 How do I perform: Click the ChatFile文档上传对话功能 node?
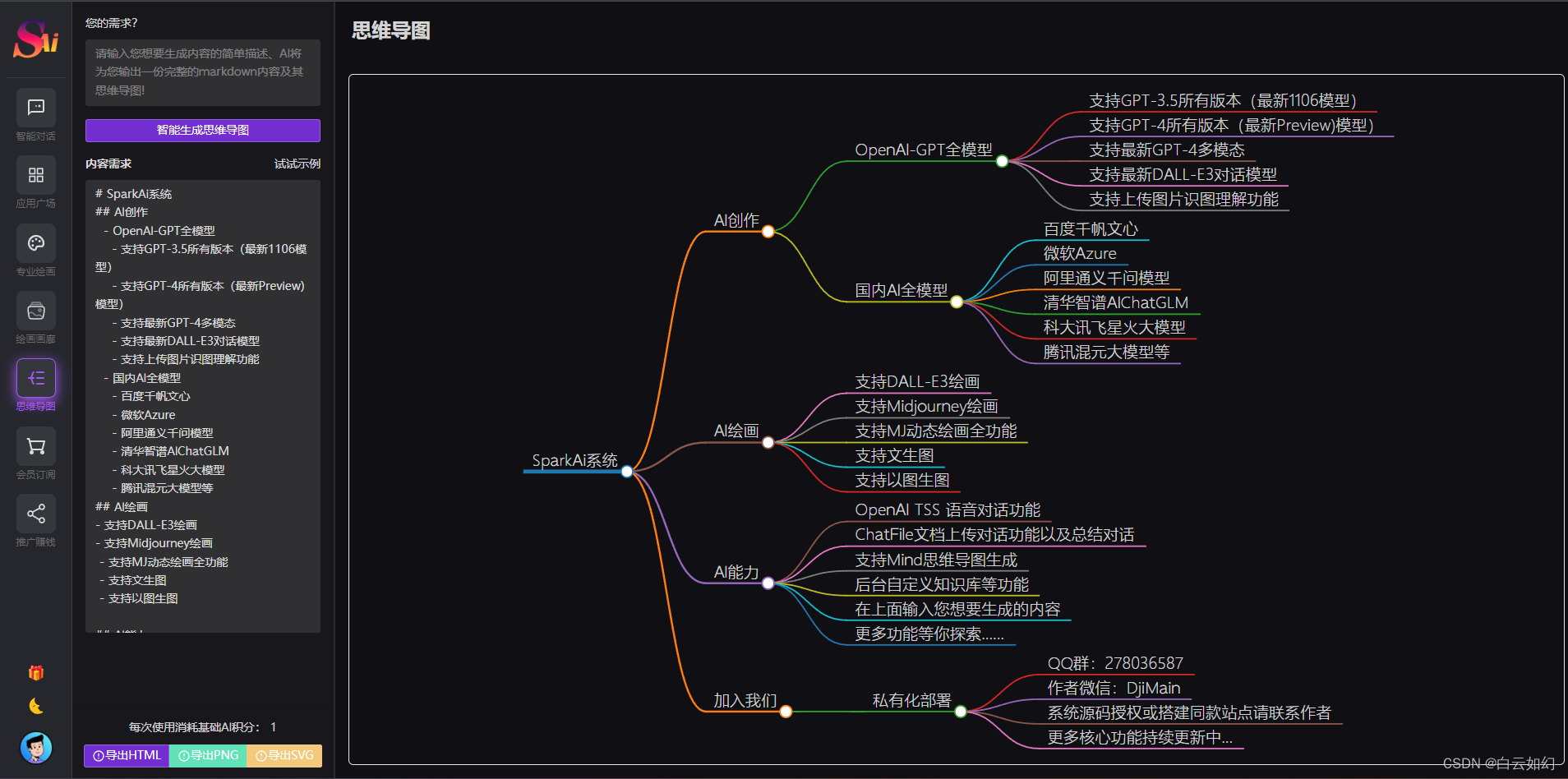coord(994,534)
